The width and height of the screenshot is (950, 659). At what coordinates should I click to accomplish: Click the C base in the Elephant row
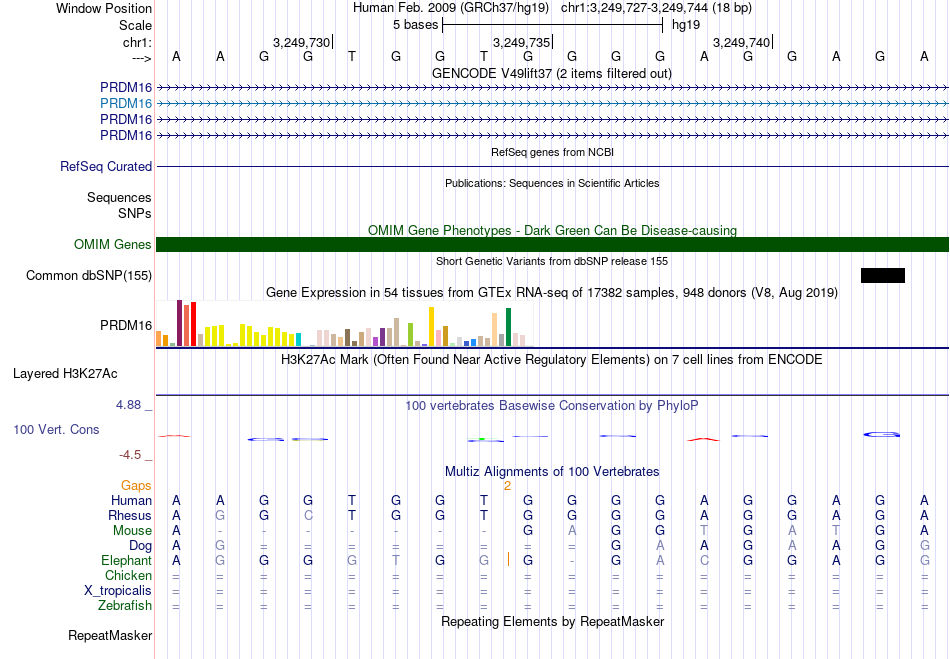coord(704,560)
